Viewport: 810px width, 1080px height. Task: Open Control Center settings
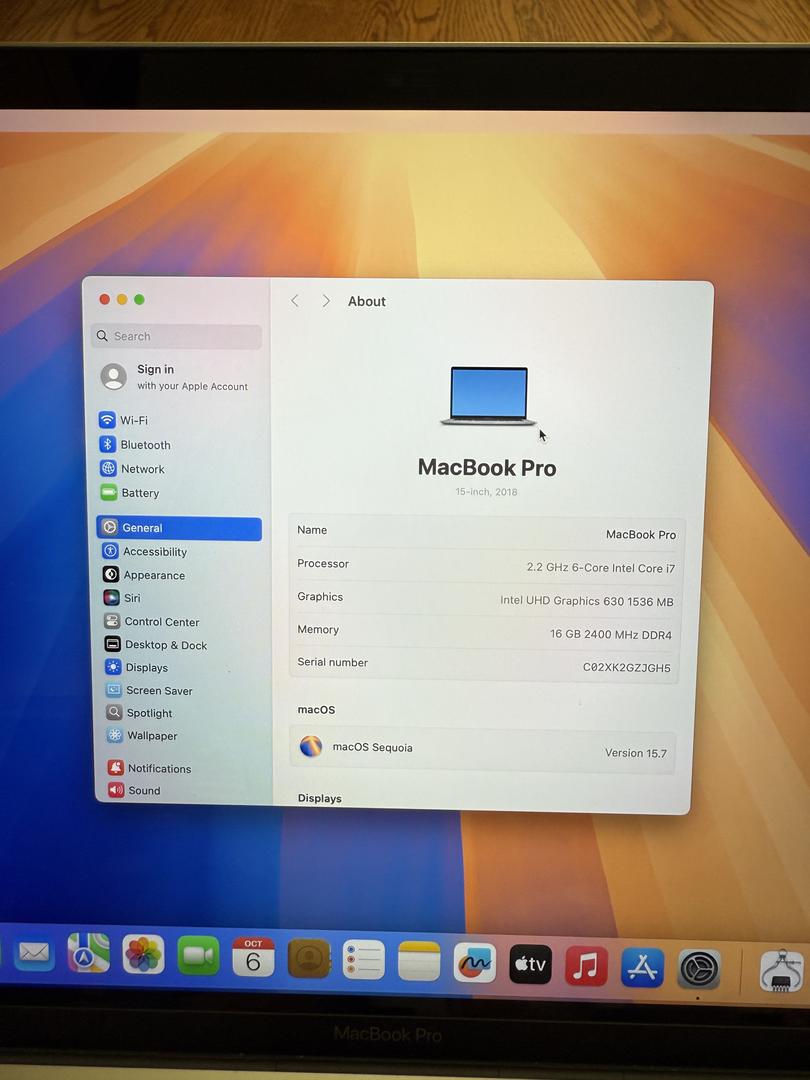tap(161, 622)
